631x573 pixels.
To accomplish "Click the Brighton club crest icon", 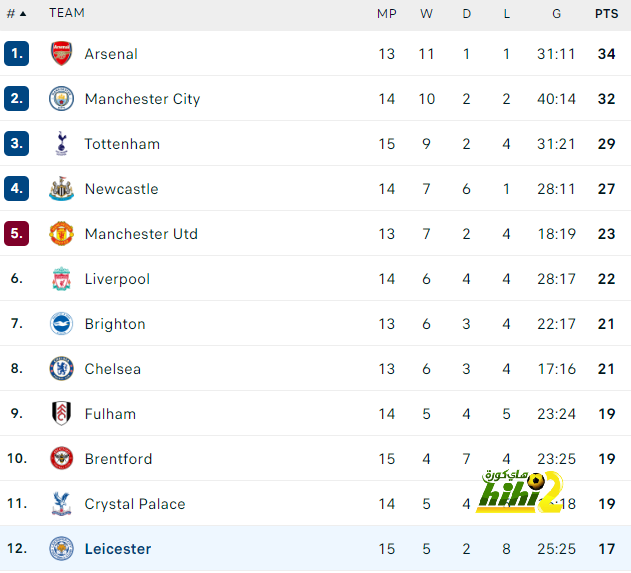I will [62, 324].
